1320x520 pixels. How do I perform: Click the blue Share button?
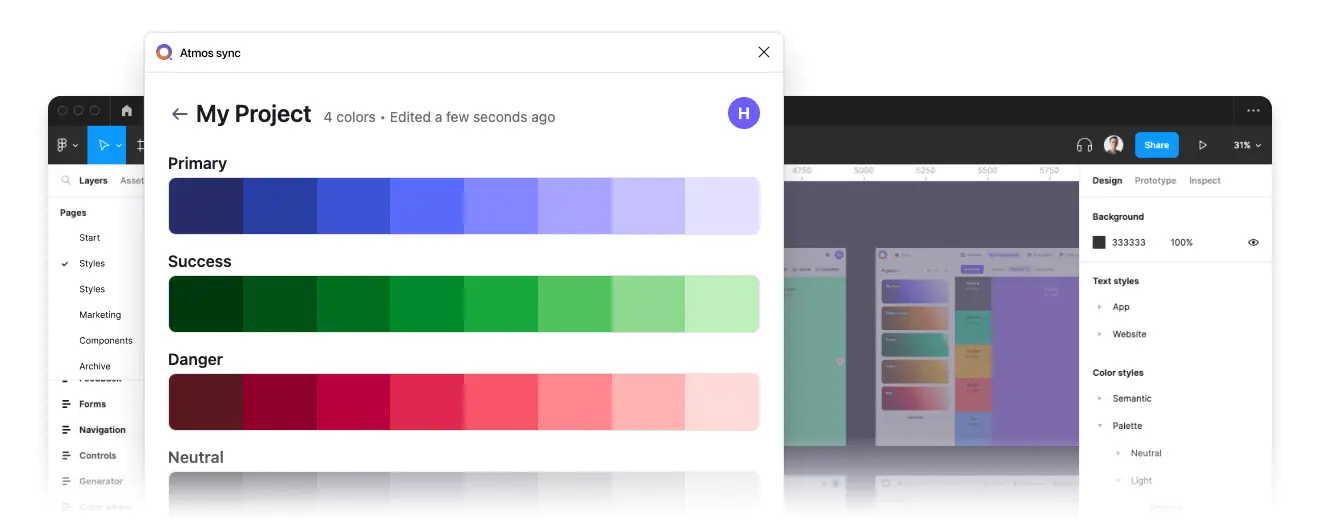pos(1157,145)
